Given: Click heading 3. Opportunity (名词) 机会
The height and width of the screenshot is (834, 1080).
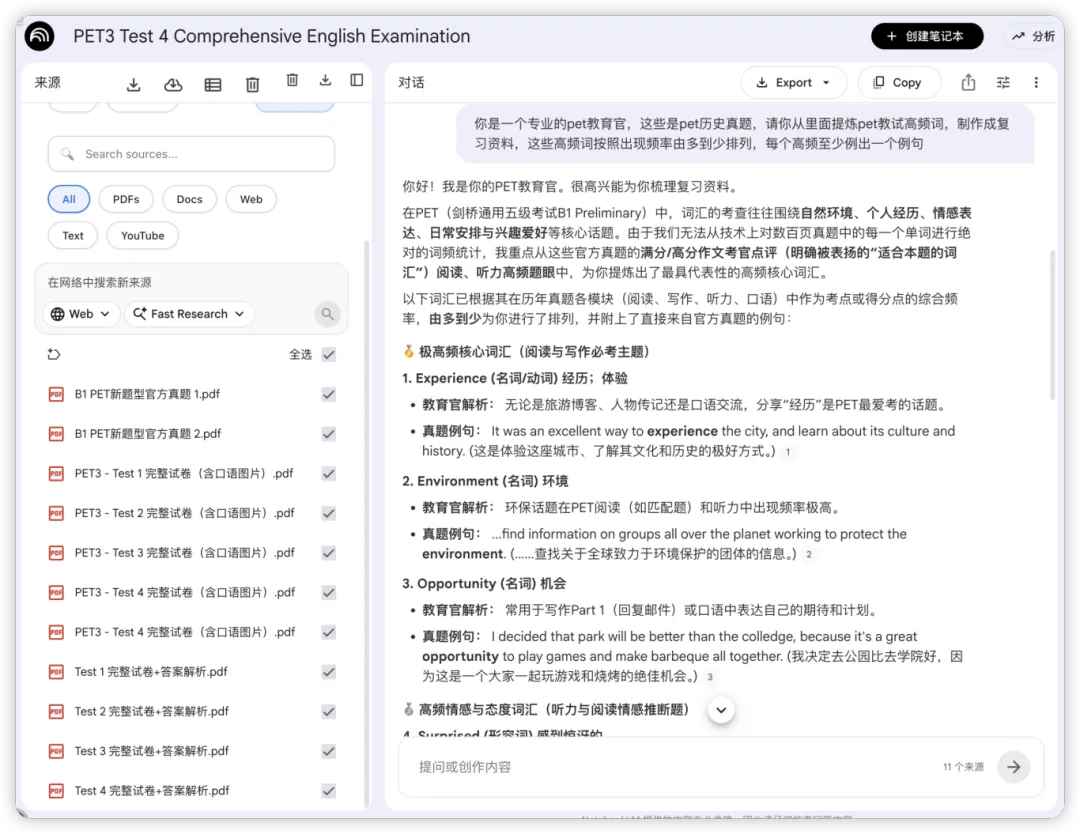Looking at the screenshot, I should click(484, 584).
